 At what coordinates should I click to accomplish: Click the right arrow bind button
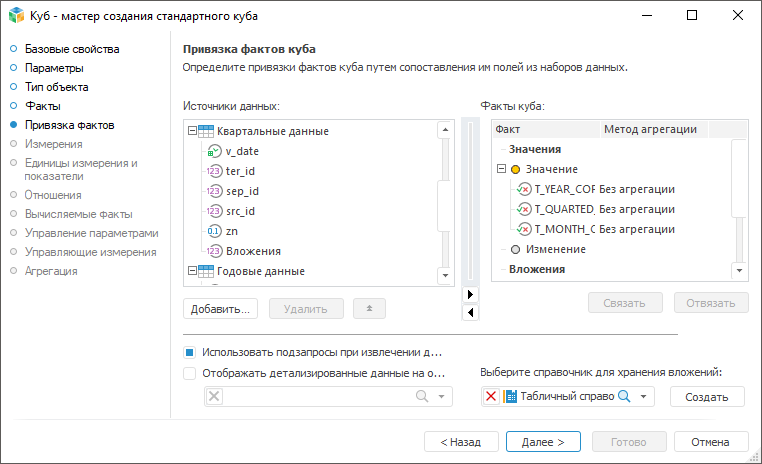point(471,295)
